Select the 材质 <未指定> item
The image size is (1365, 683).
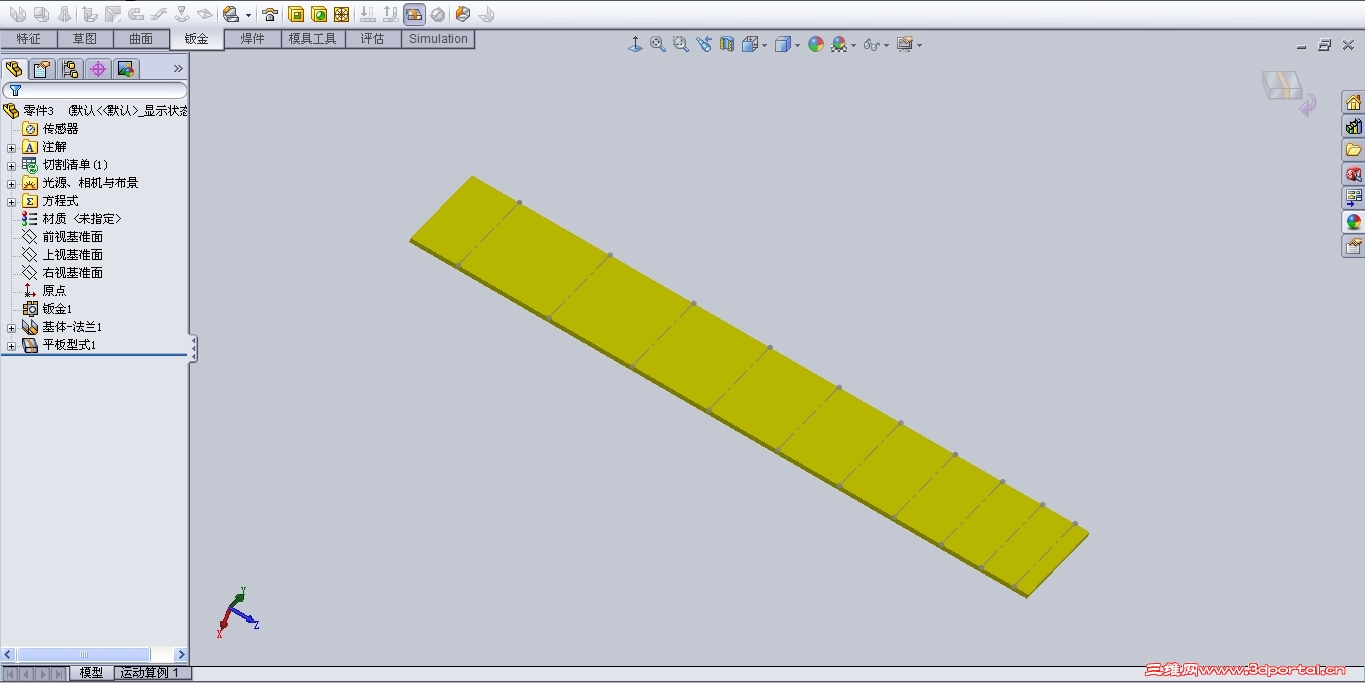tap(81, 218)
